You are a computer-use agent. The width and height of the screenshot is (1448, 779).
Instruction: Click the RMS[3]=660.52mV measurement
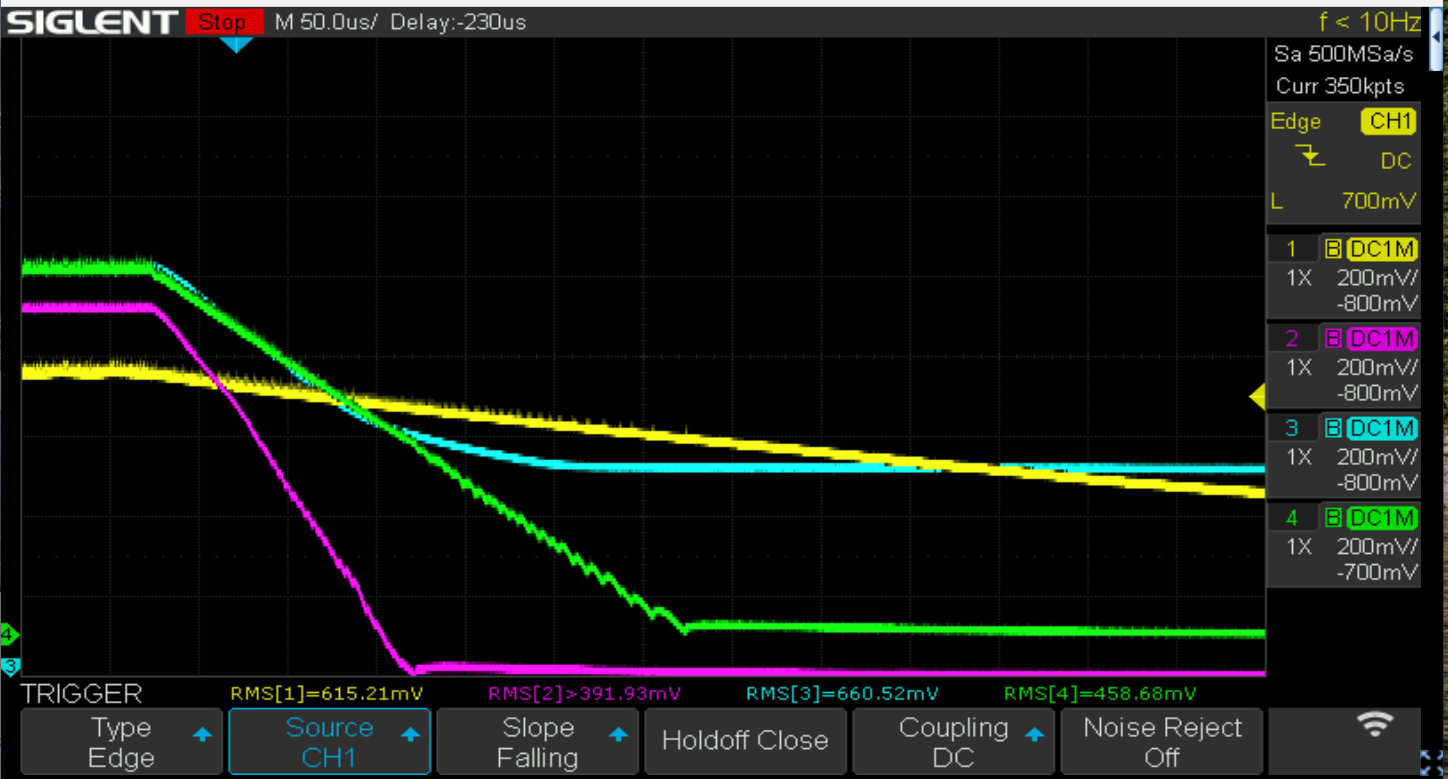click(842, 693)
